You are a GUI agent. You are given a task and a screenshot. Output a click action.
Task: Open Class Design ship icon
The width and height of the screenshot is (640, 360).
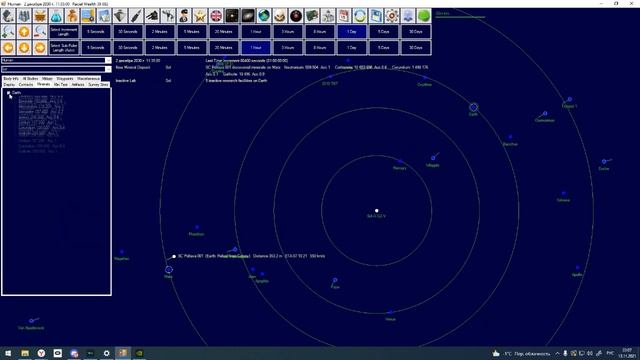tap(120, 16)
